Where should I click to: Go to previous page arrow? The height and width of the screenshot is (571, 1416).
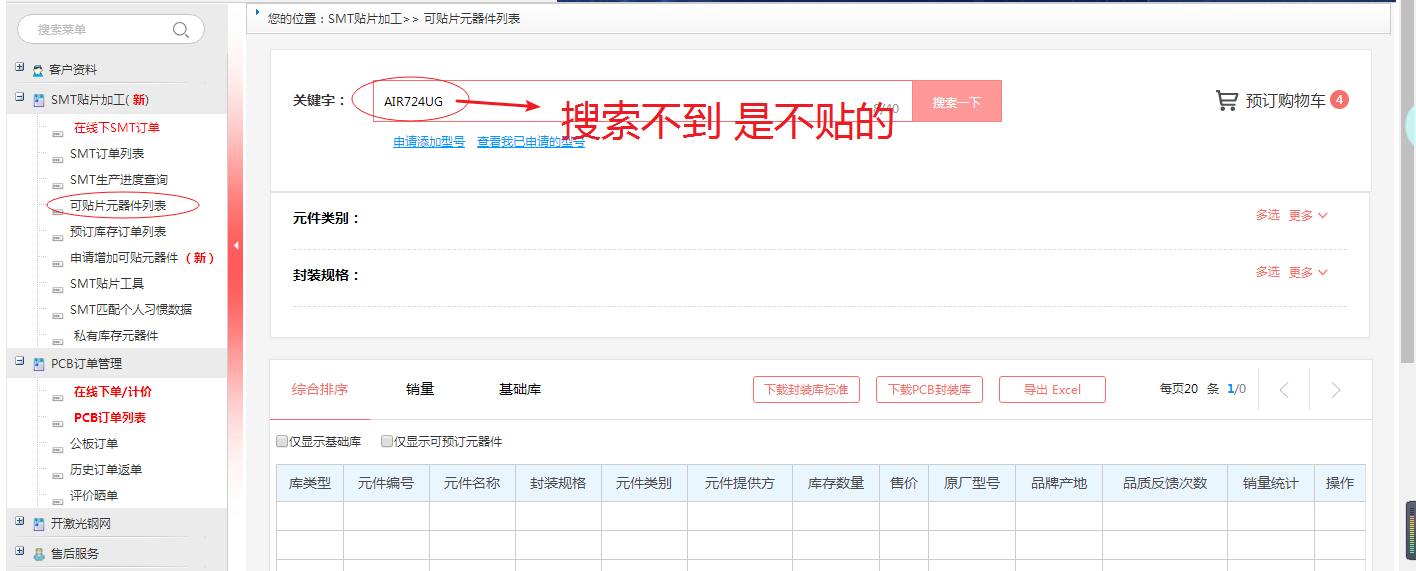(x=1284, y=390)
